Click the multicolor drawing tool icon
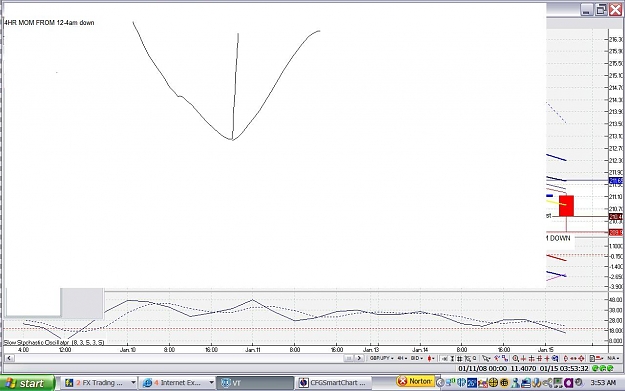Screen dimensions: 625x391 tap(497, 358)
